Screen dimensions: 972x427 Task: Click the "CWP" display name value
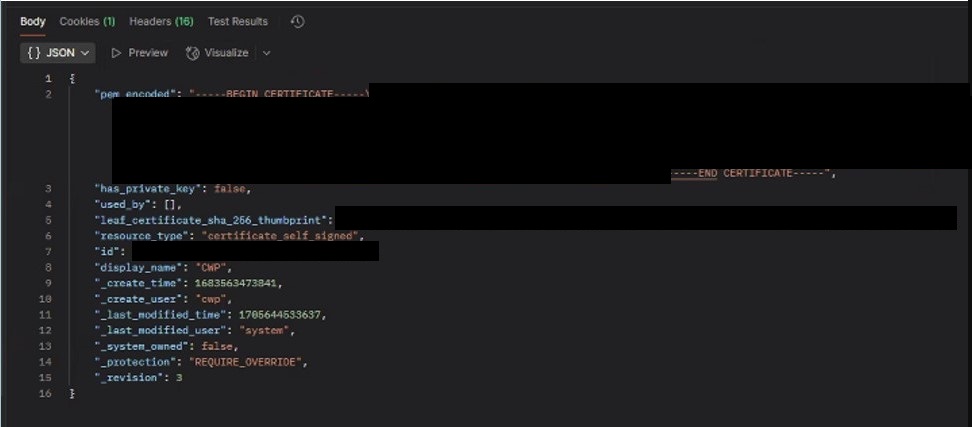pyautogui.click(x=213, y=268)
